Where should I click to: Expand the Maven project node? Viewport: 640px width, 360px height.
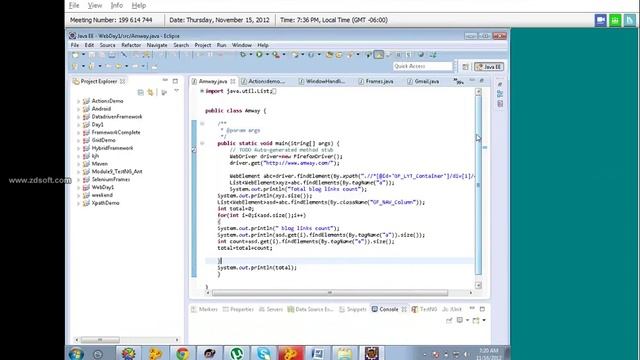pos(78,164)
